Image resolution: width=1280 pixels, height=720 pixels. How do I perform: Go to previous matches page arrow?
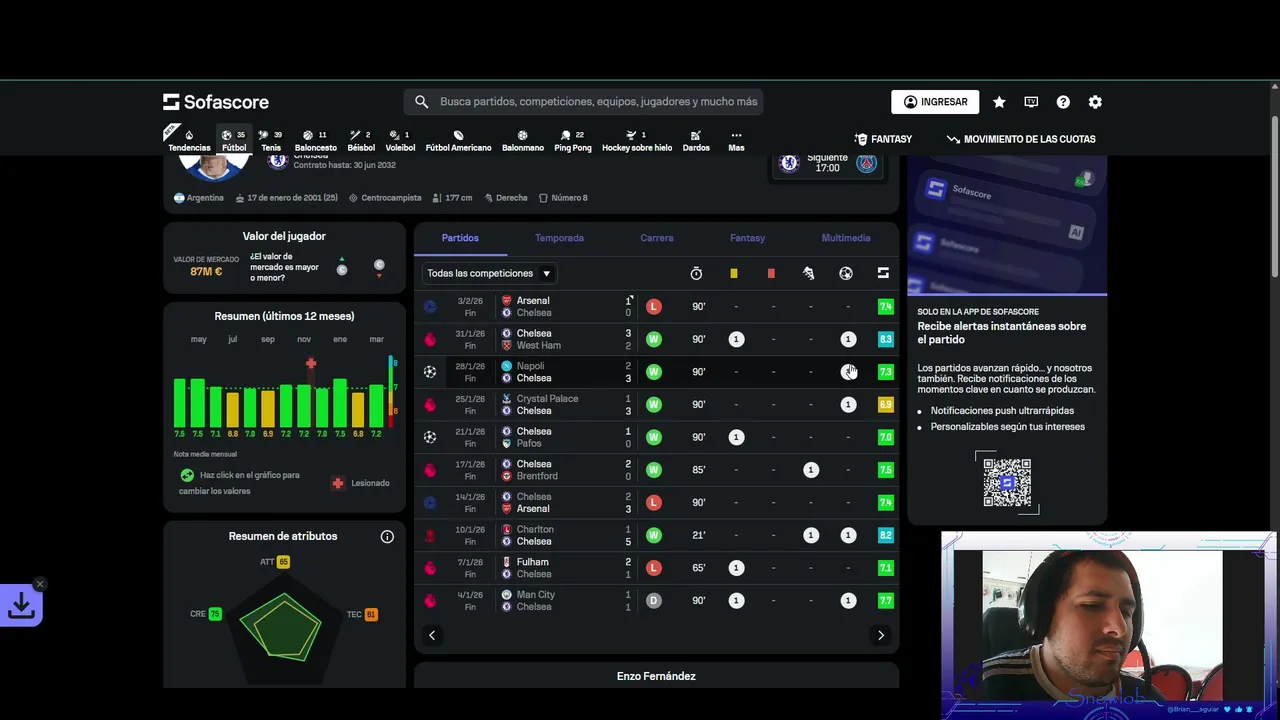(432, 635)
